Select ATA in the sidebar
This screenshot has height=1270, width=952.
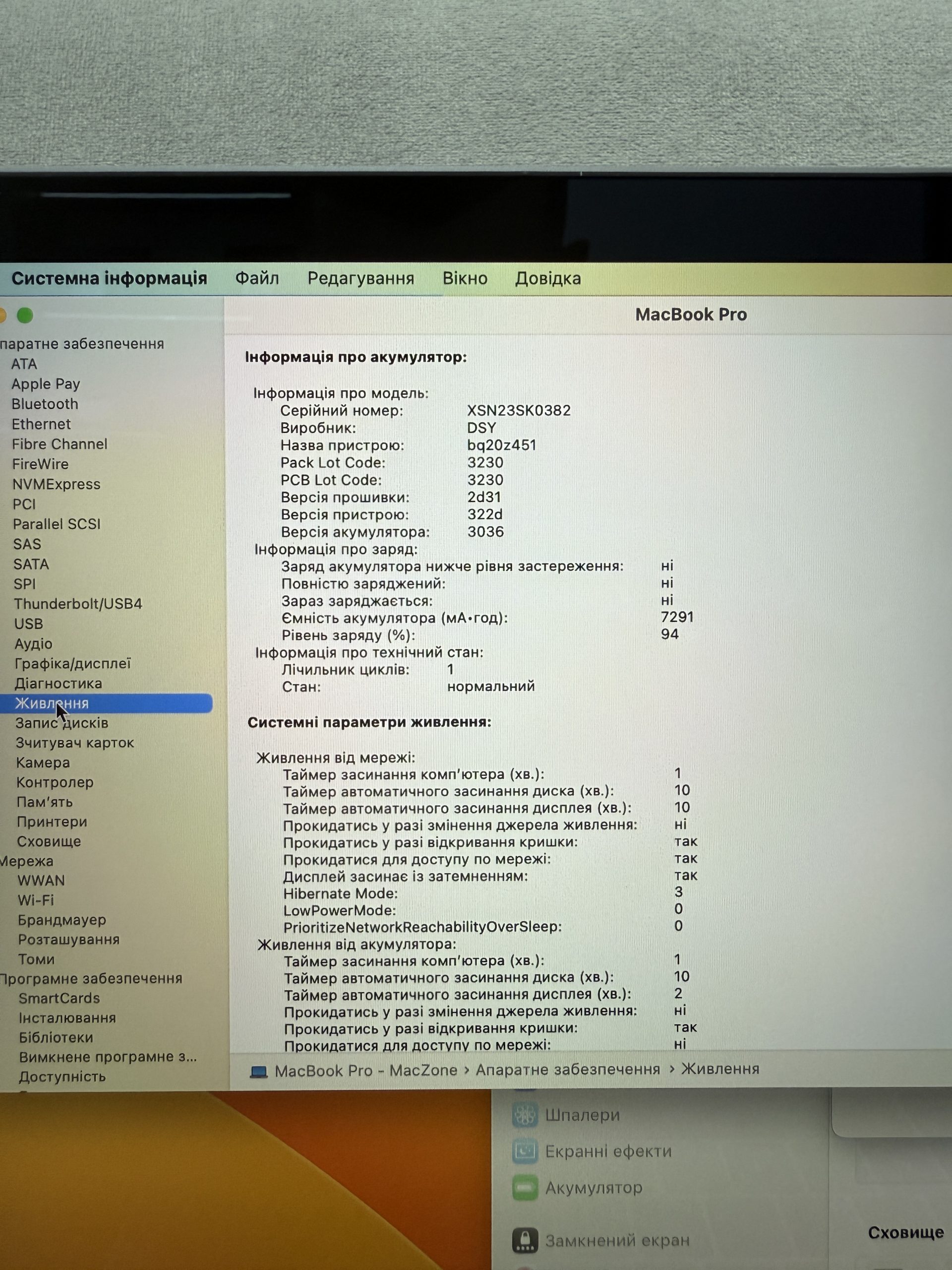tap(24, 364)
